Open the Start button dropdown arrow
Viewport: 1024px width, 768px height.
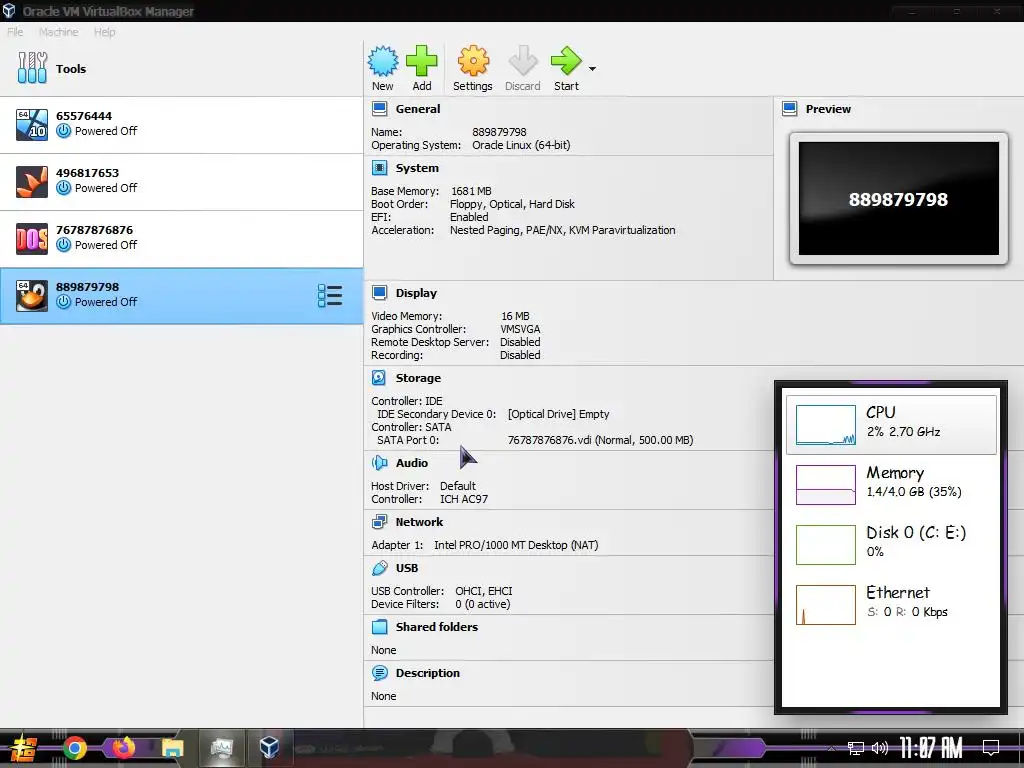pos(592,69)
